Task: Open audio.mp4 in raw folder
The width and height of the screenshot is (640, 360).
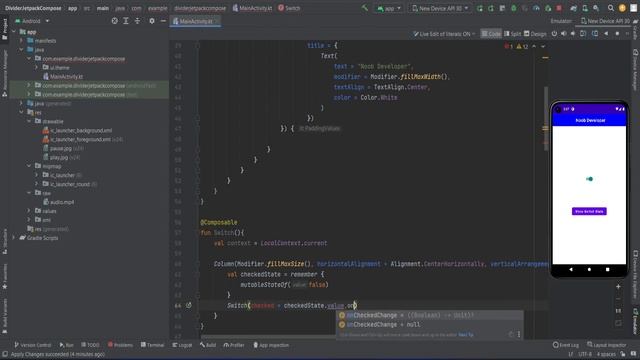Action: (58, 202)
